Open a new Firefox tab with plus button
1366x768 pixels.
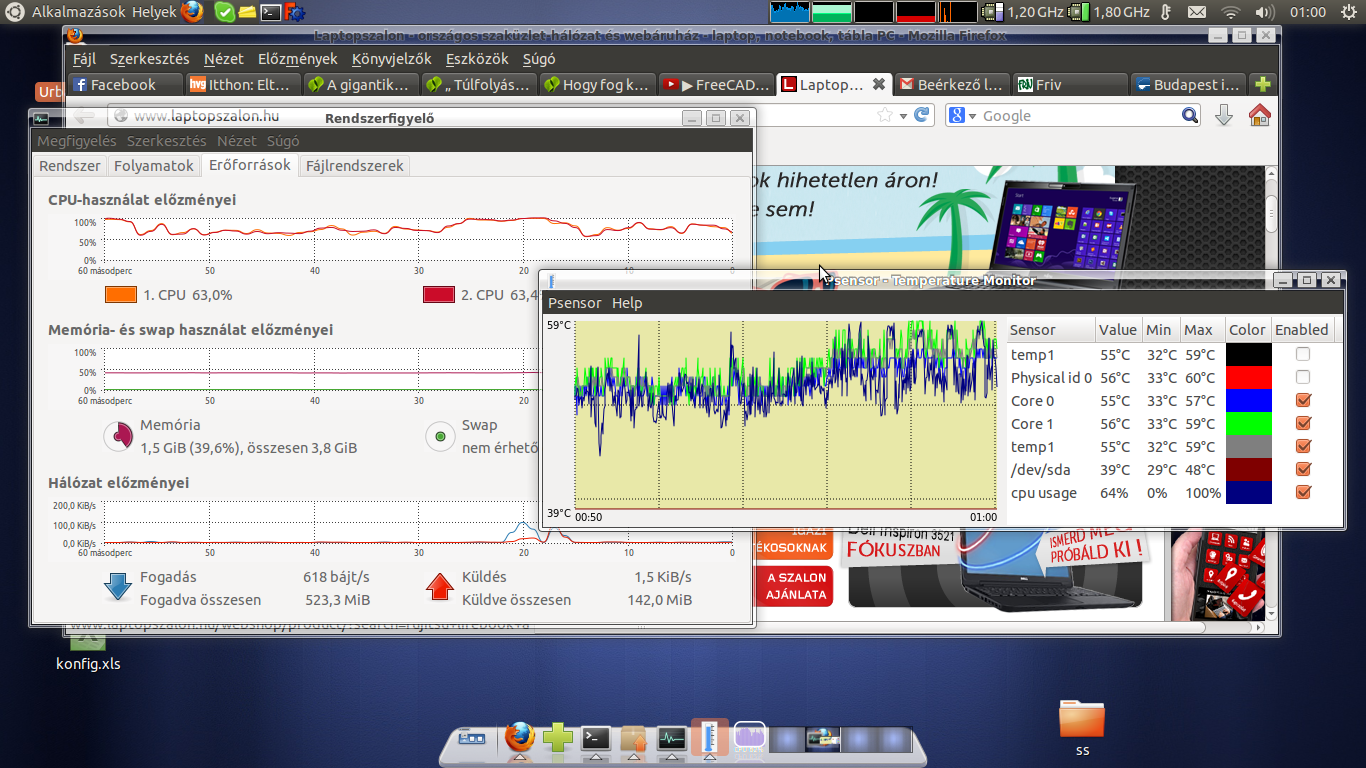(1263, 85)
